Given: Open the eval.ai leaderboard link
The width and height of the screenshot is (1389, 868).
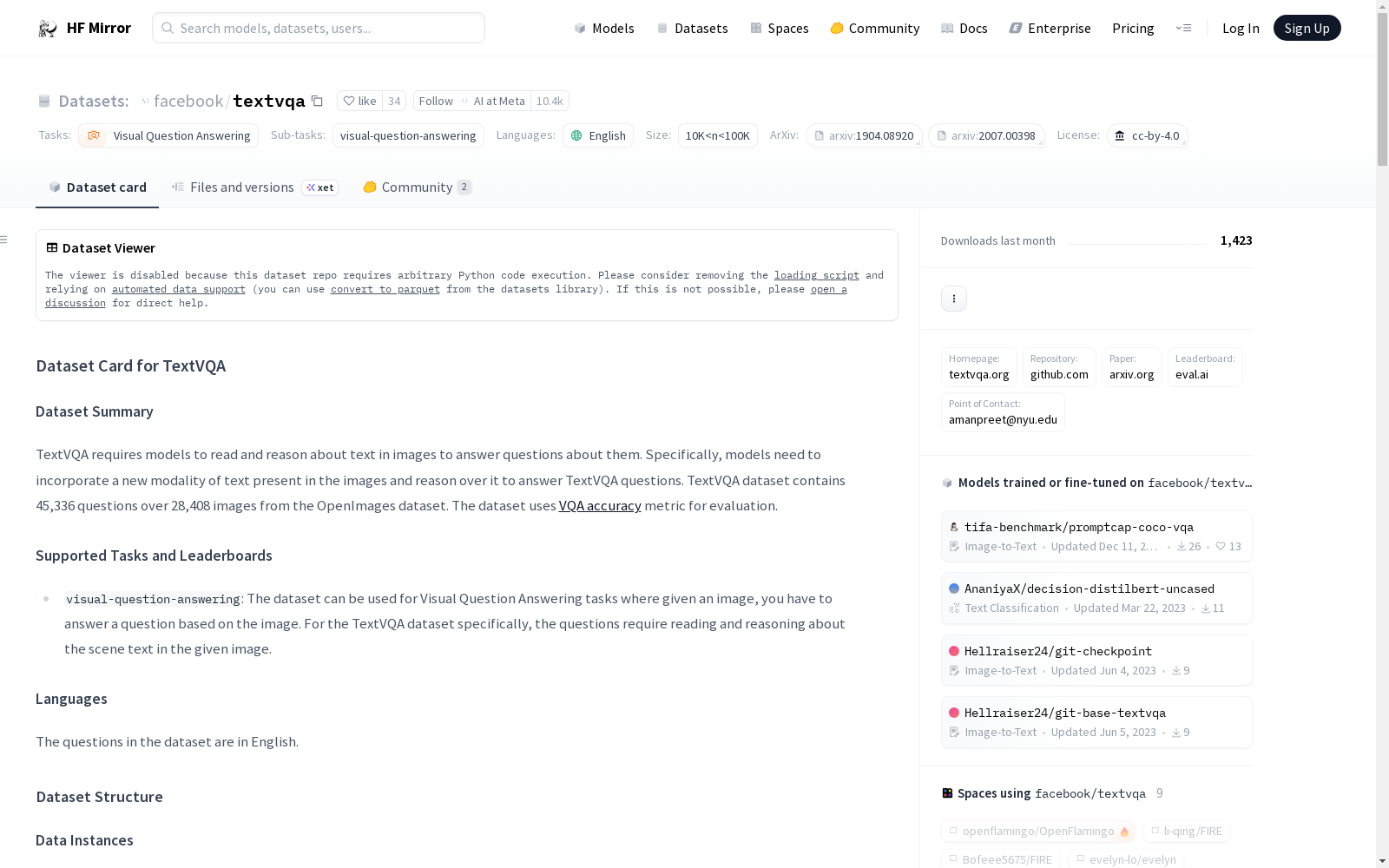Looking at the screenshot, I should click(x=1205, y=367).
